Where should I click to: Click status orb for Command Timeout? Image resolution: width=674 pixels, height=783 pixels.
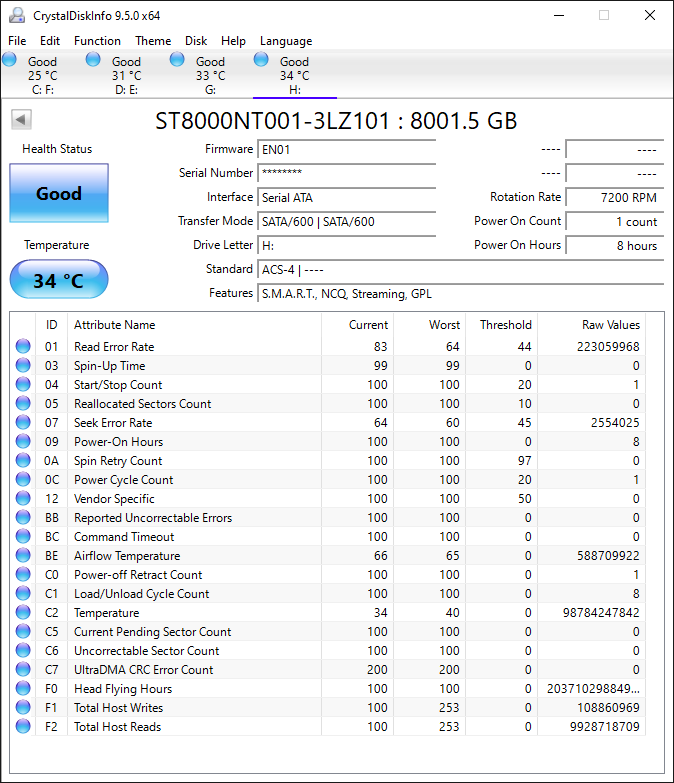pyautogui.click(x=23, y=536)
